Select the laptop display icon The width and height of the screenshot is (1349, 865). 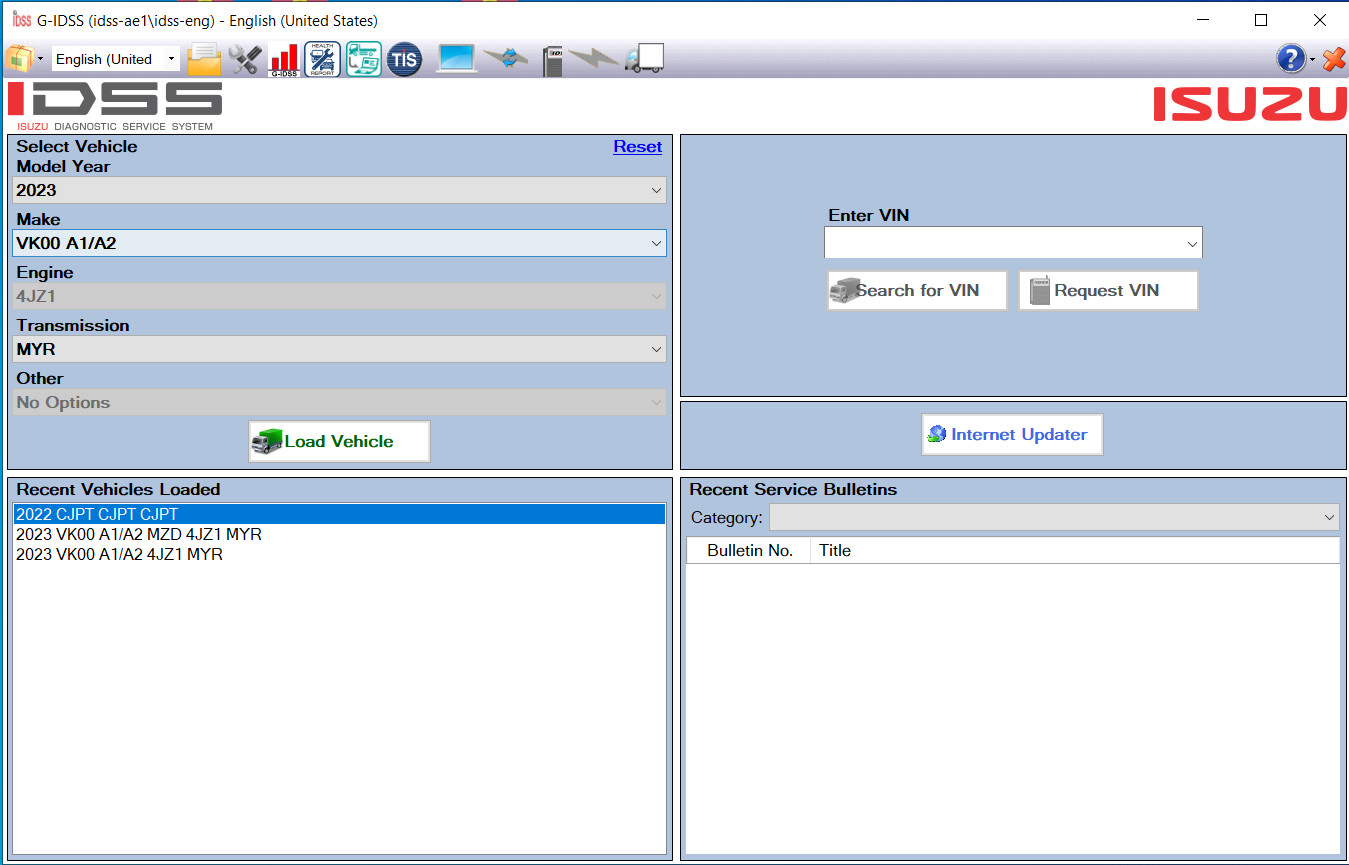coord(456,58)
